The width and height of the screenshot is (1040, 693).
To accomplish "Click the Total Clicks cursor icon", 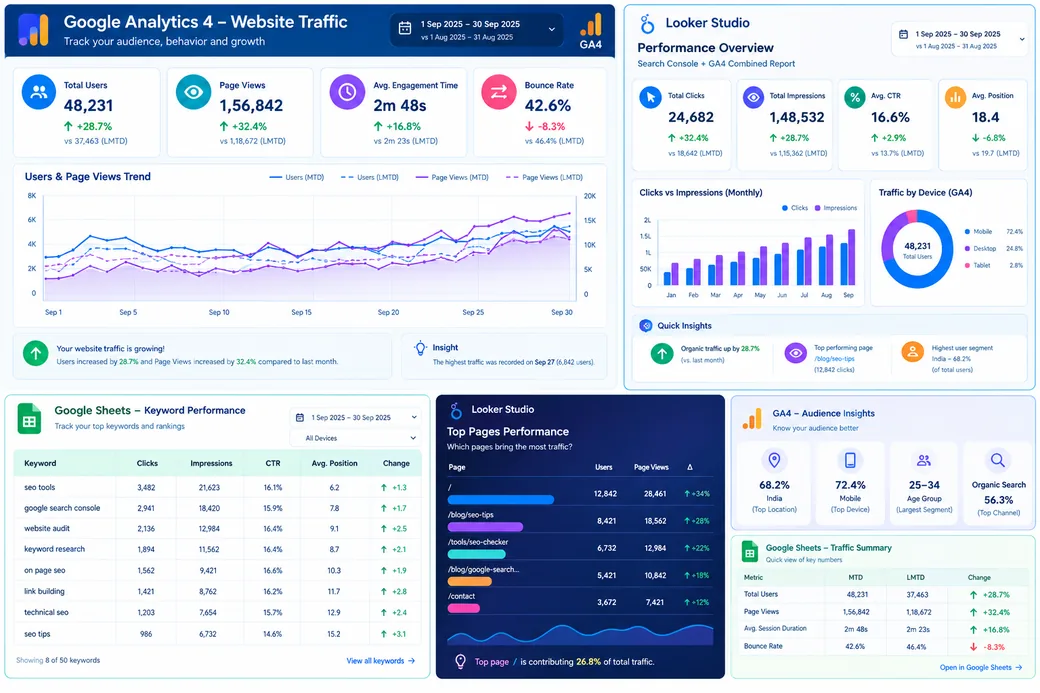I will pyautogui.click(x=651, y=97).
